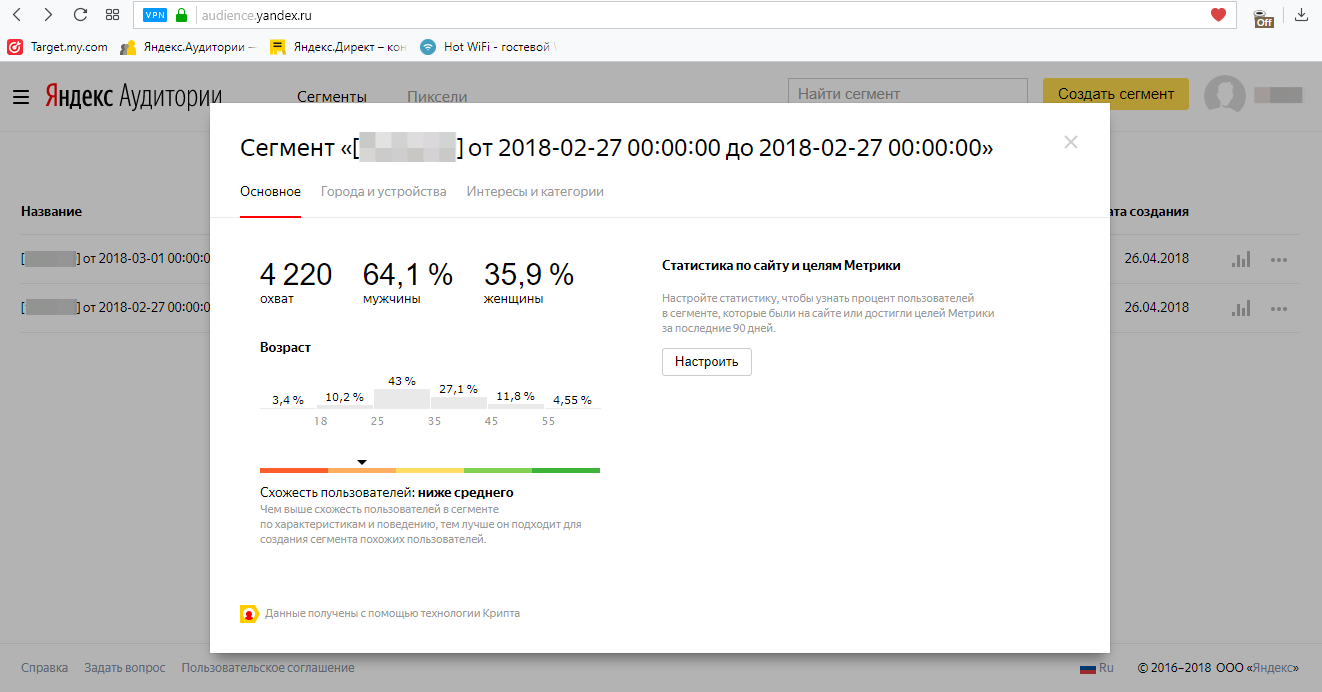Click the Статистика по сайту и целям Метрики heading
The height and width of the screenshot is (692, 1322).
781,266
